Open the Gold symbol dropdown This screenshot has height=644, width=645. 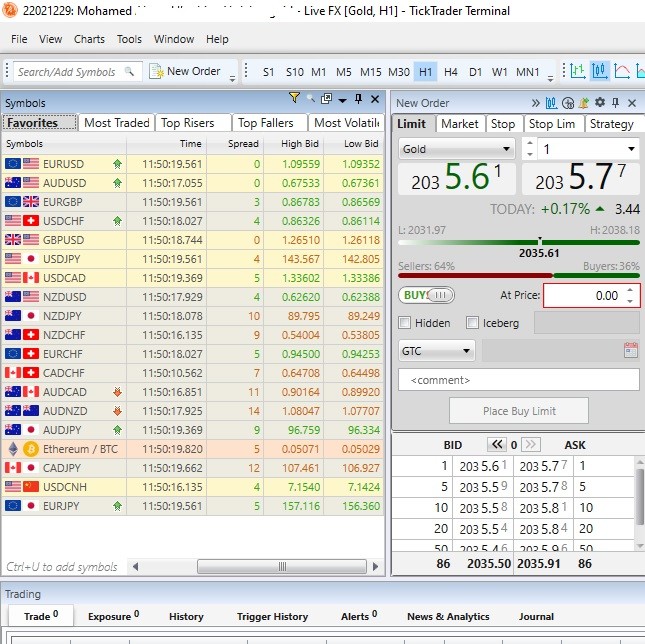tap(457, 149)
